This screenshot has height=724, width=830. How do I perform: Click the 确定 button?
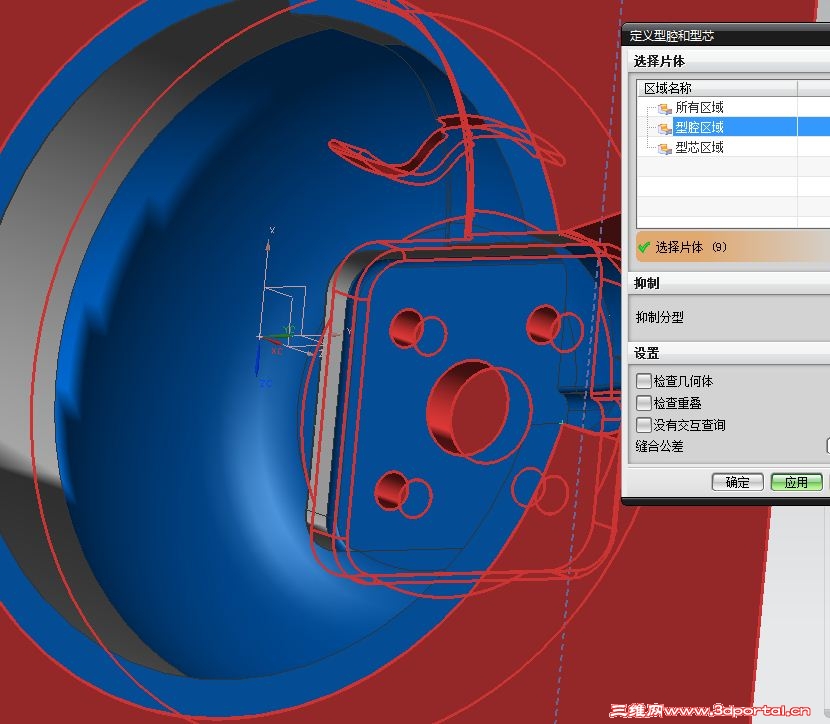click(x=737, y=482)
